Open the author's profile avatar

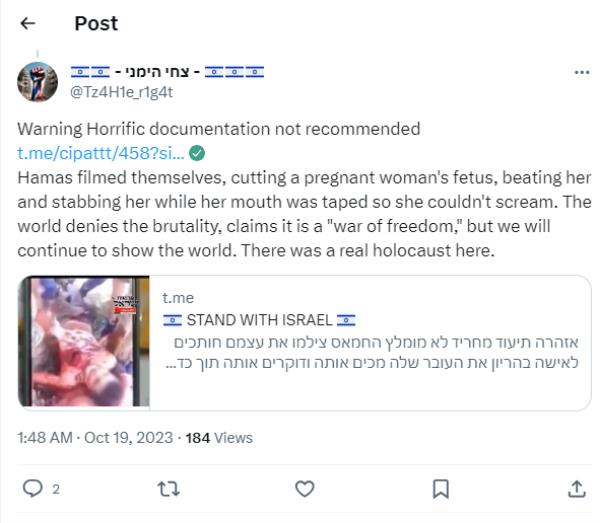tap(37, 82)
